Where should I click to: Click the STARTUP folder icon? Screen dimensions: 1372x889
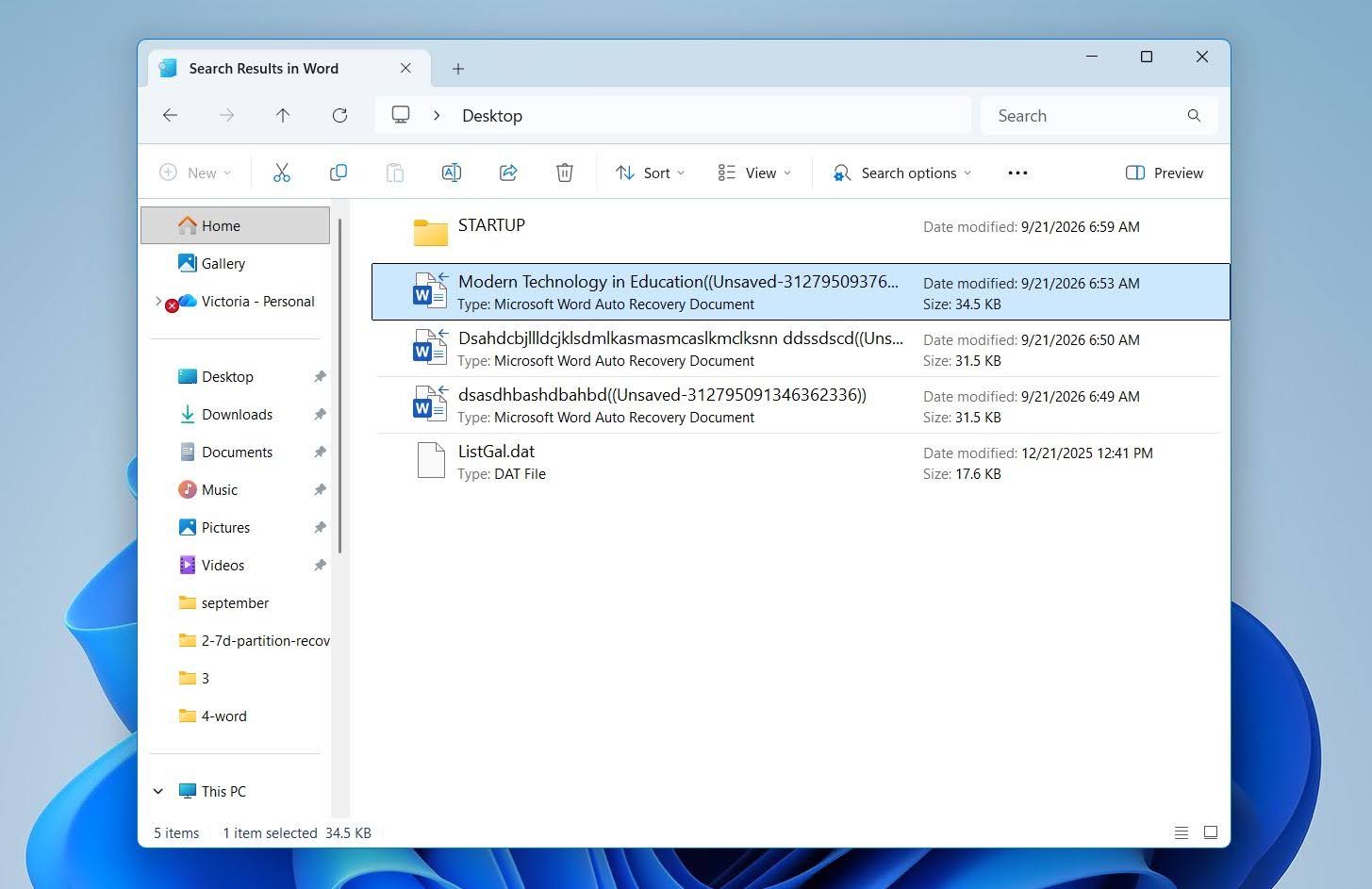tap(431, 231)
